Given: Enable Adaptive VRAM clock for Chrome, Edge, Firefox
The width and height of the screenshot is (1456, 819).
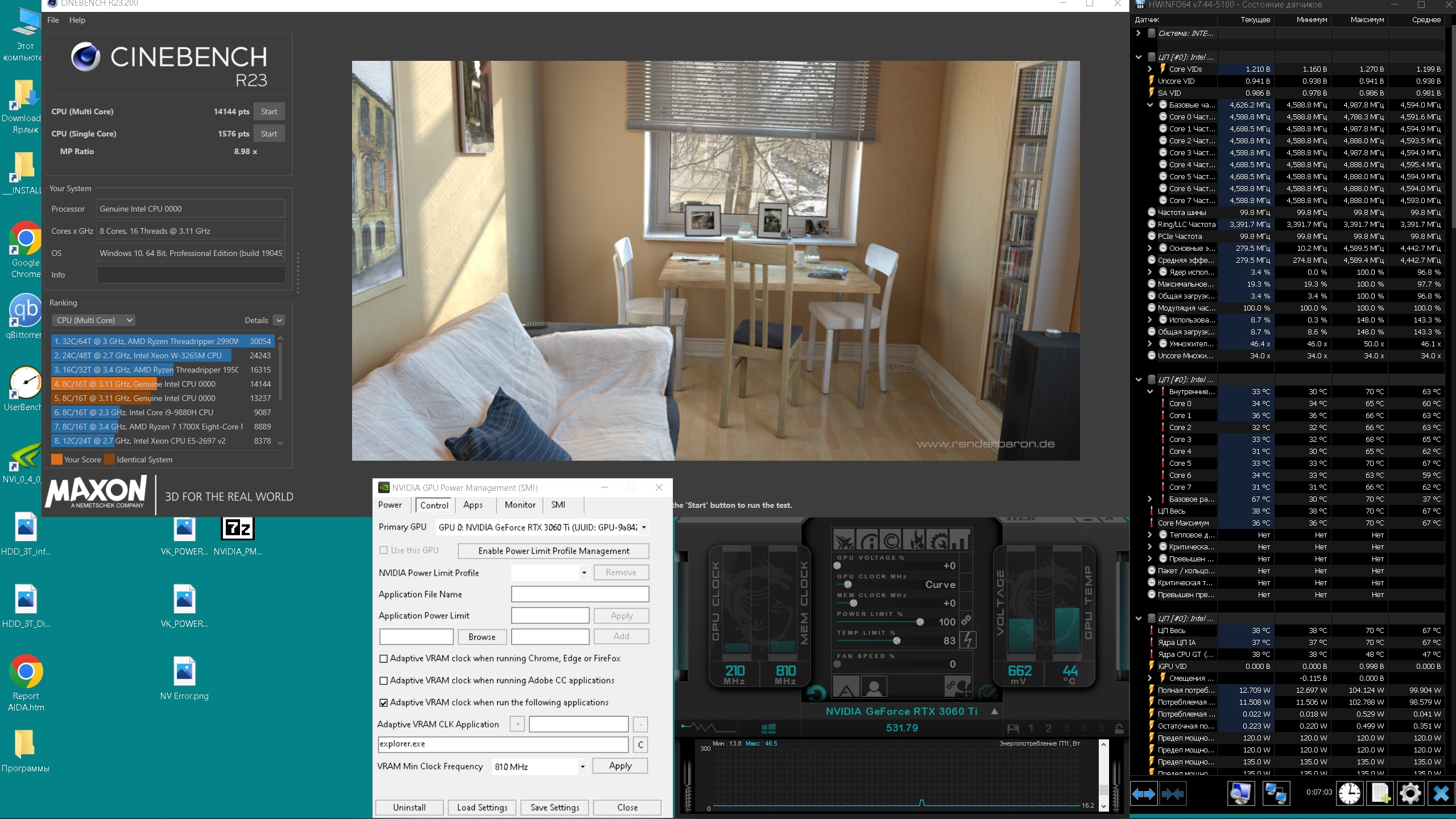Looking at the screenshot, I should [383, 659].
